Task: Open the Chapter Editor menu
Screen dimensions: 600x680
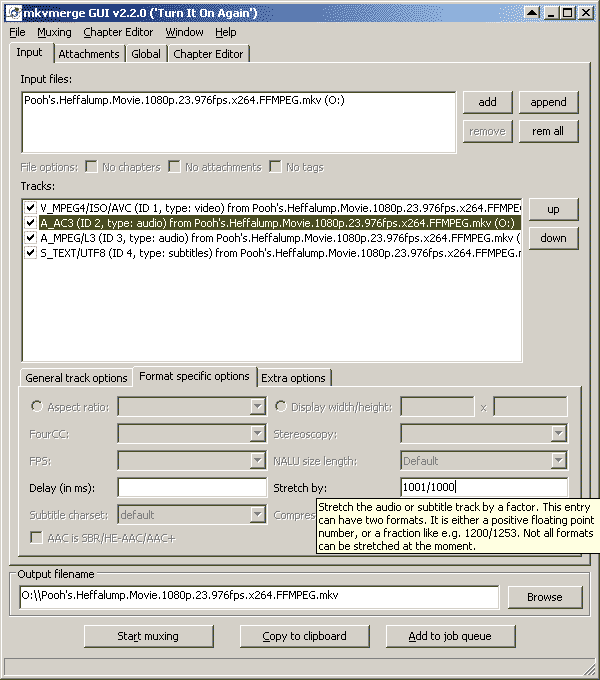Action: (x=118, y=33)
